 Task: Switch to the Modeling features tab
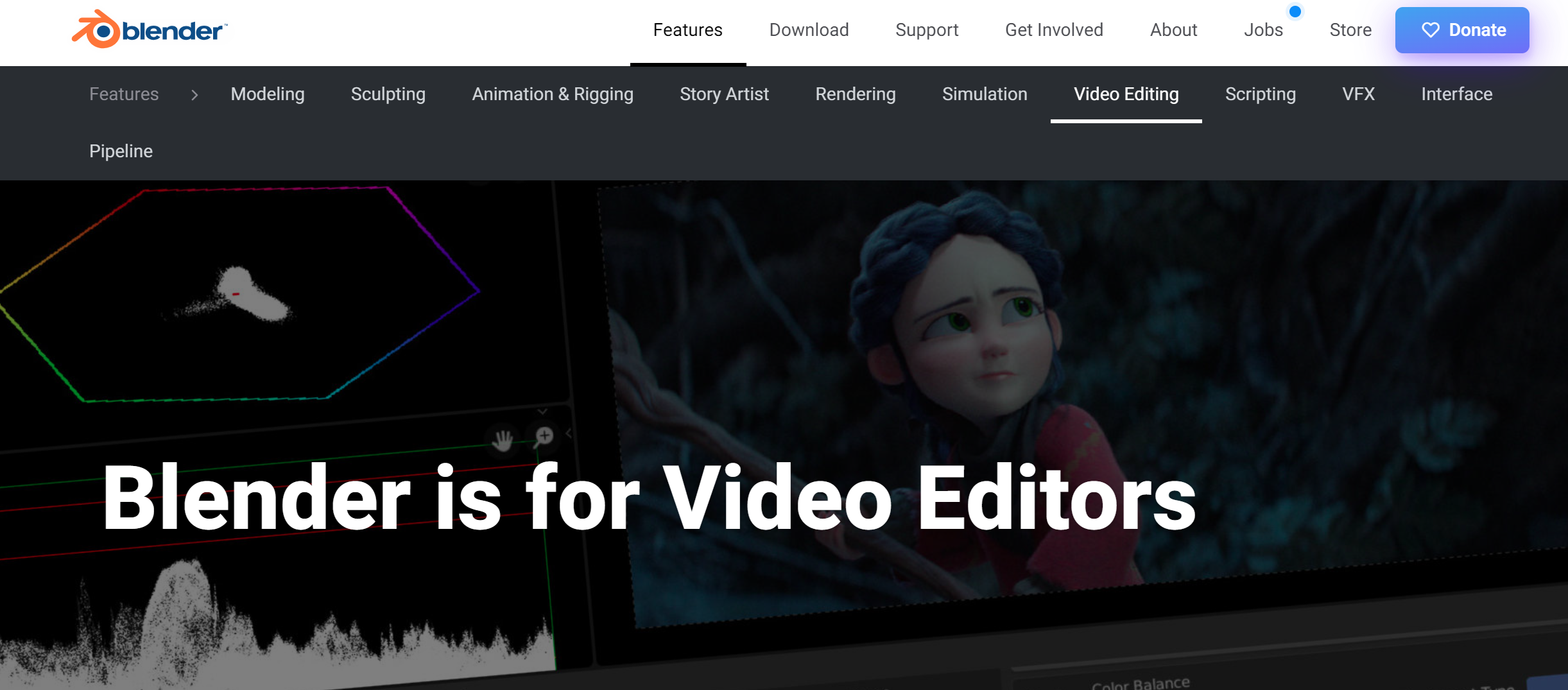point(268,94)
